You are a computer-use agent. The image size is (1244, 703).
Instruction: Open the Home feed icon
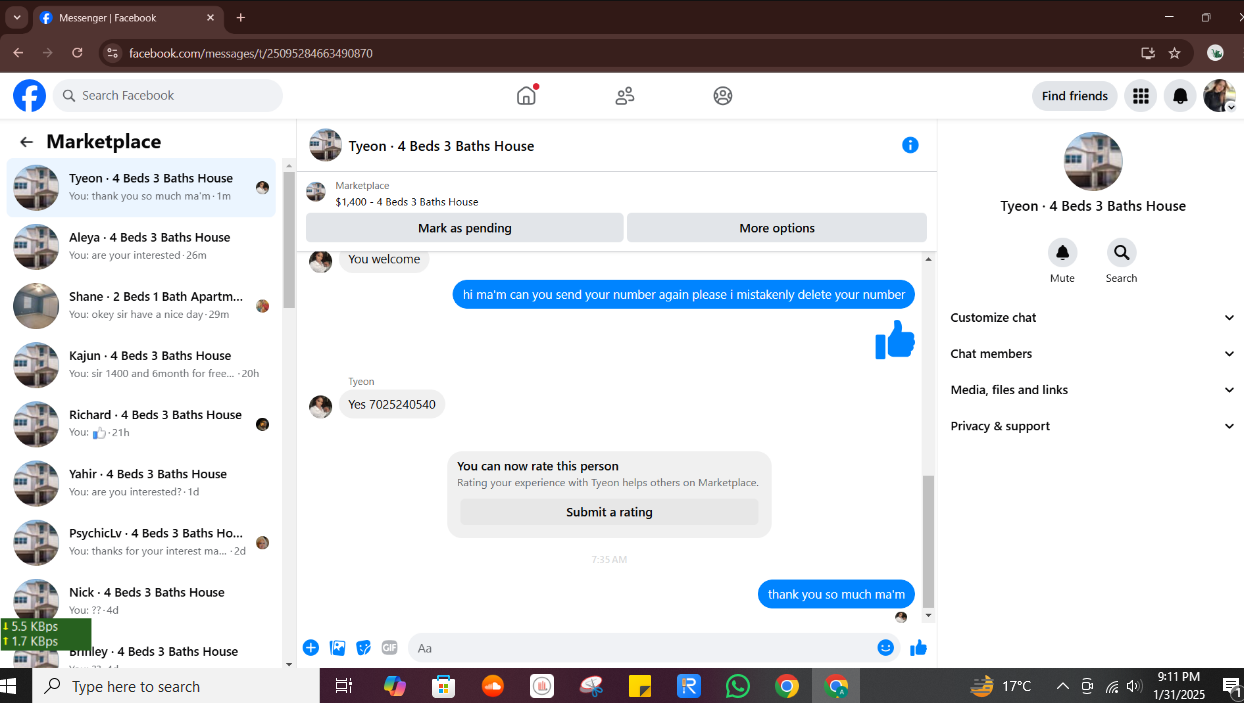[527, 96]
